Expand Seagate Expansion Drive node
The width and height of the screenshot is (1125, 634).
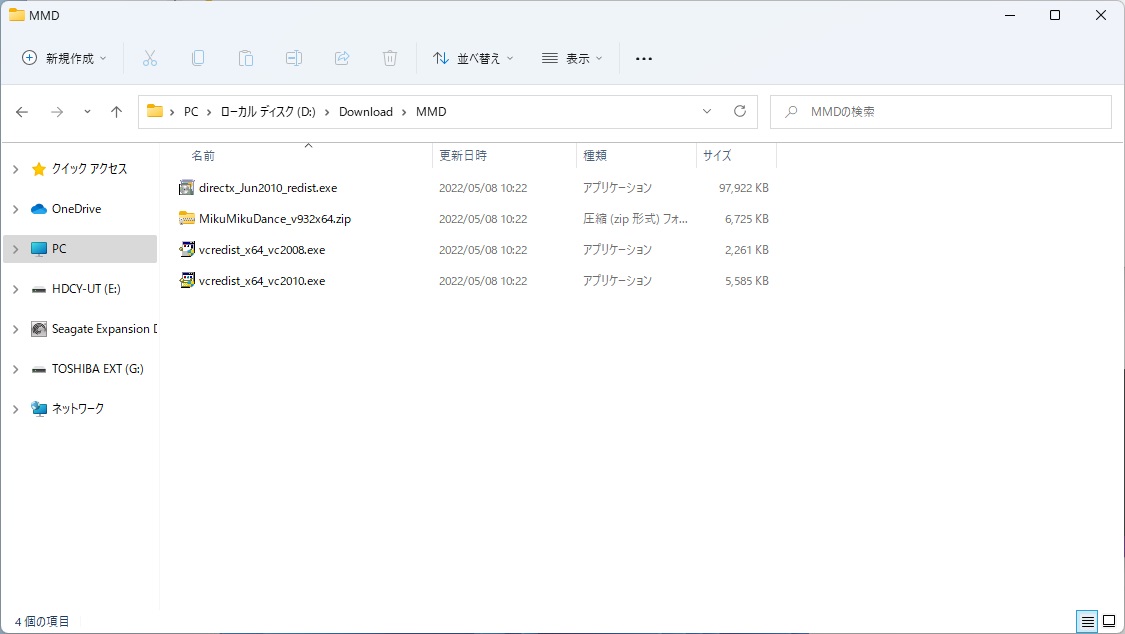pos(16,329)
